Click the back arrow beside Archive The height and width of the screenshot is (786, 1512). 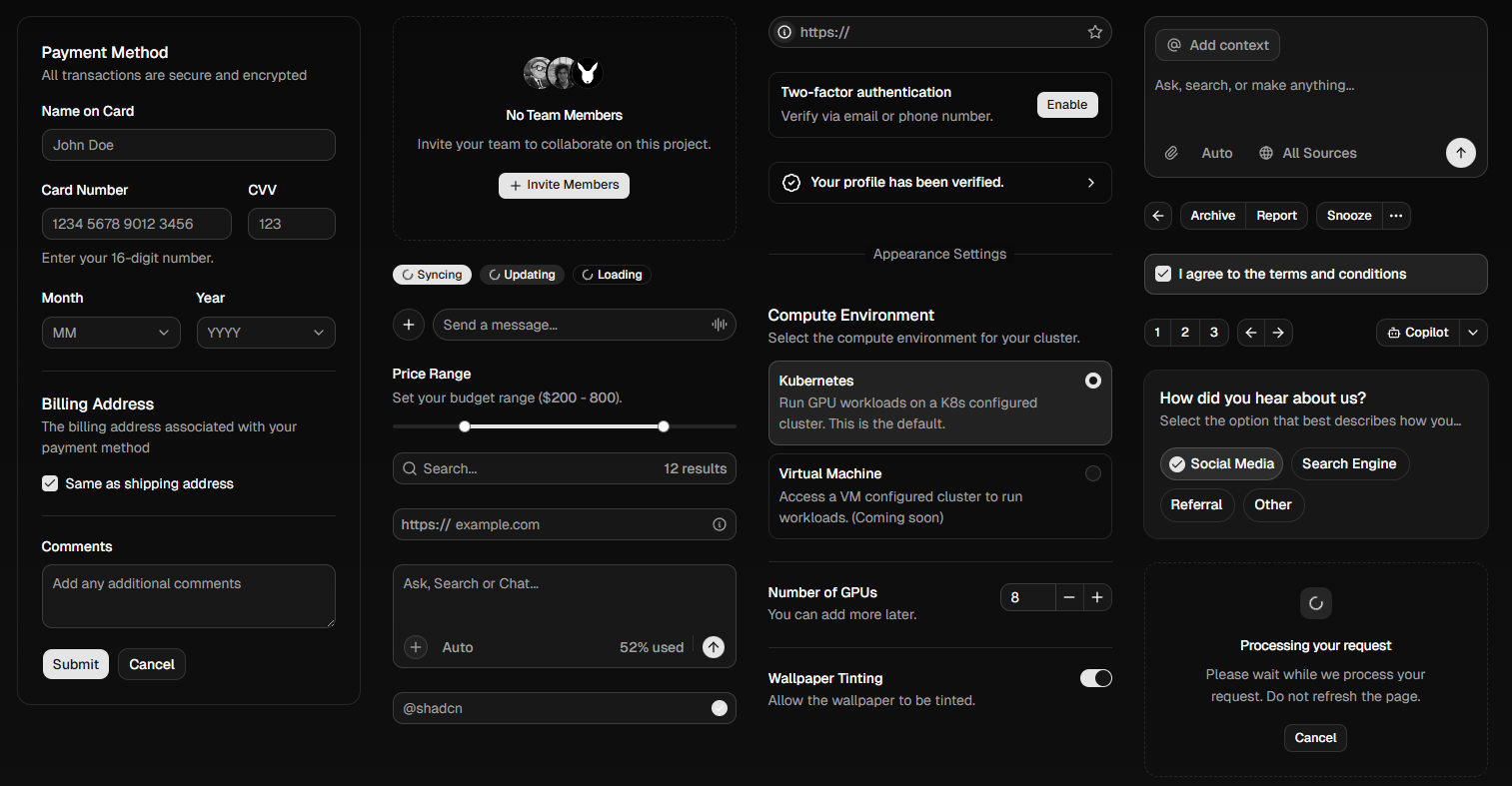pos(1157,216)
